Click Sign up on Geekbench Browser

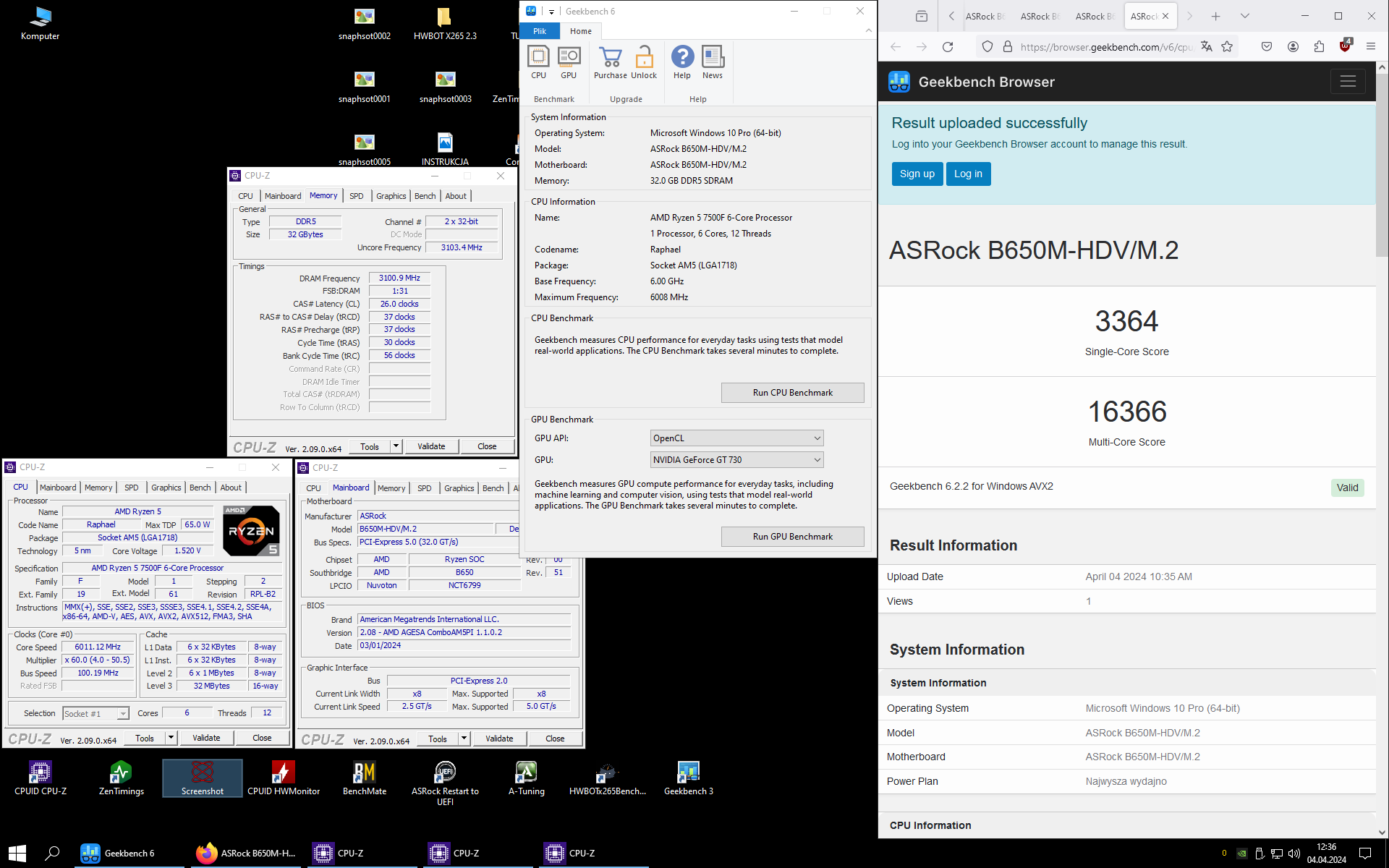917,174
